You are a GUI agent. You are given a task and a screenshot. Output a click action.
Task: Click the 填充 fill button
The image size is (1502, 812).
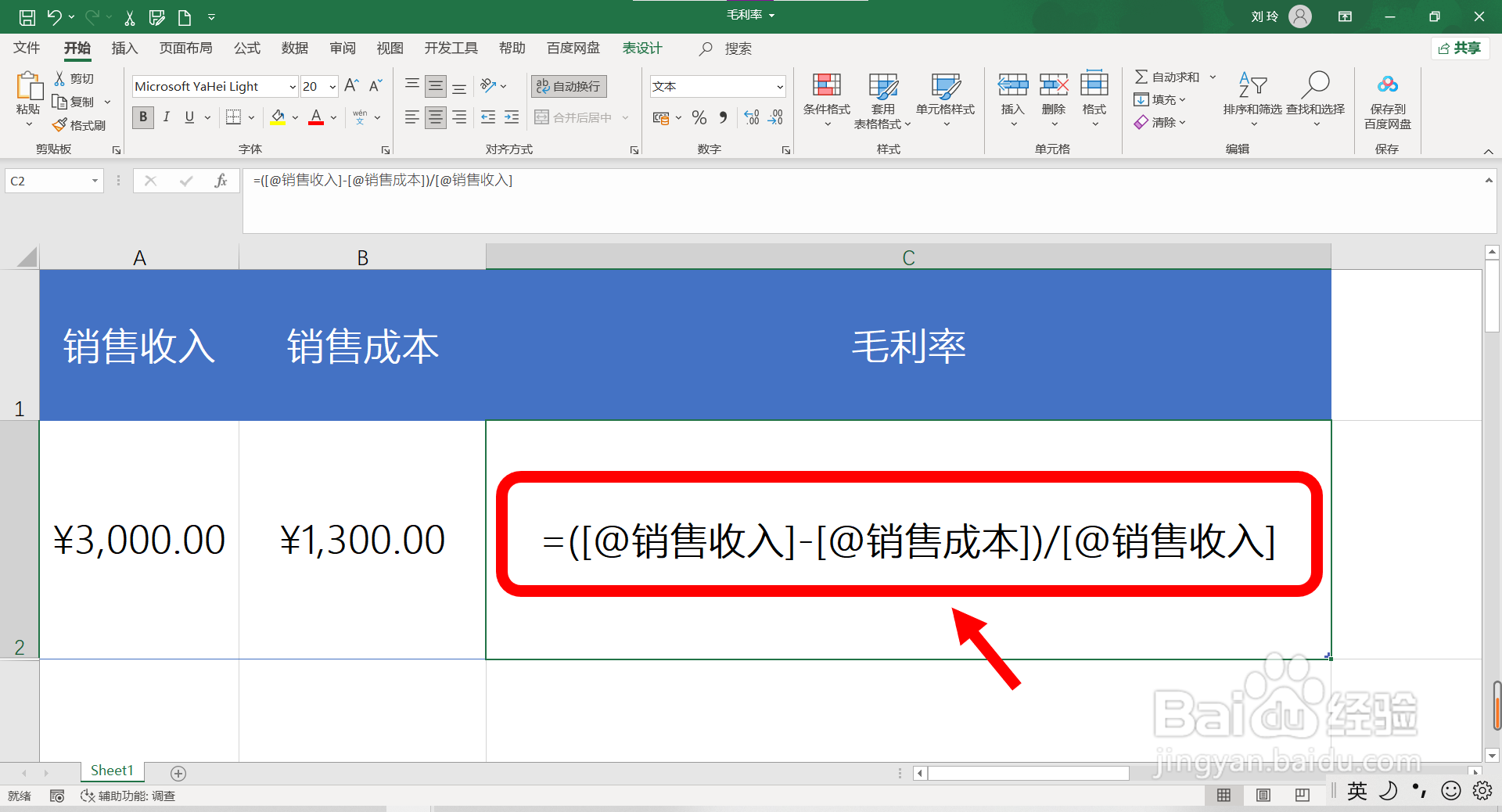[1160, 99]
